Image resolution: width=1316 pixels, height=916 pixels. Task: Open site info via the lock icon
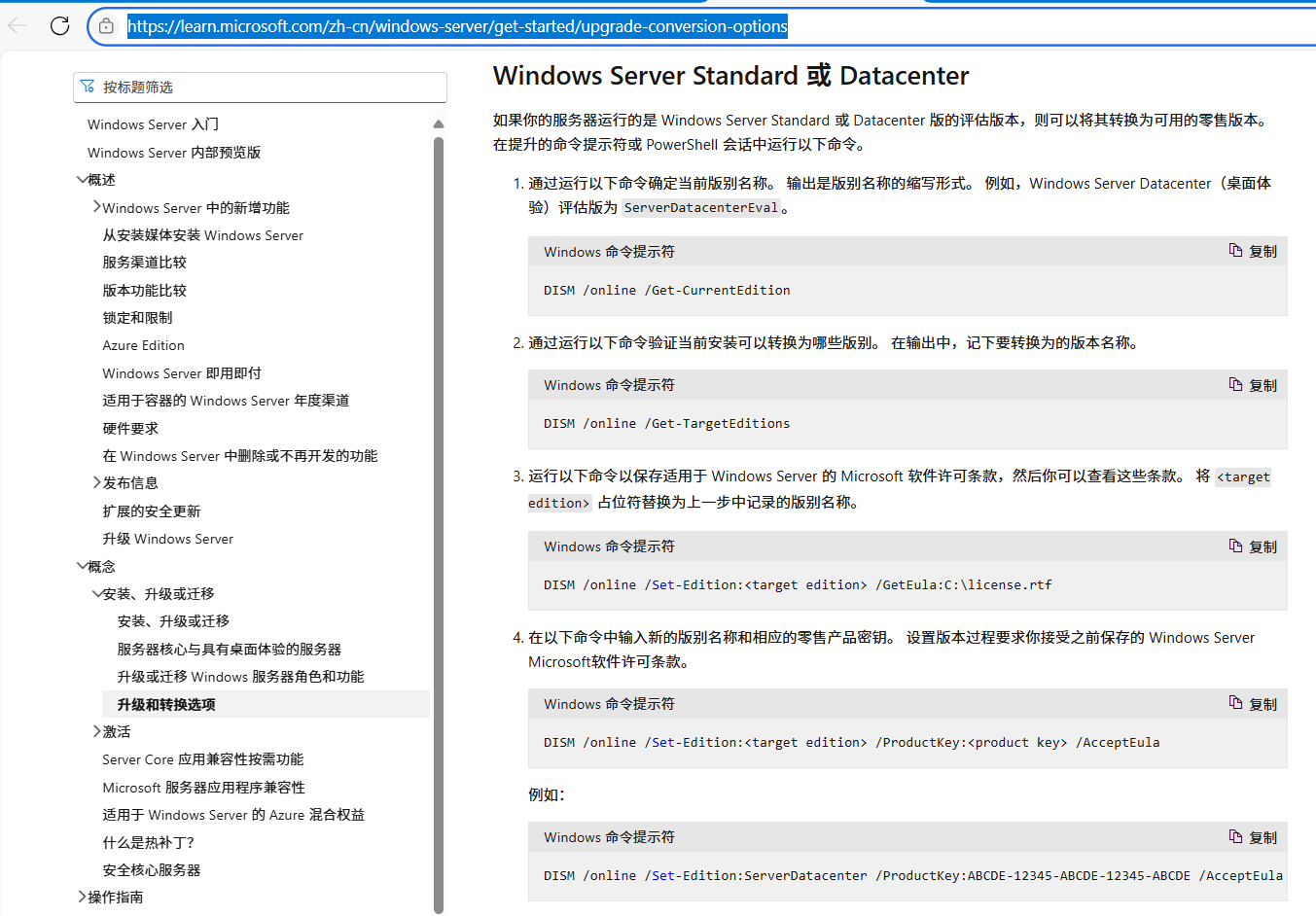[x=106, y=26]
